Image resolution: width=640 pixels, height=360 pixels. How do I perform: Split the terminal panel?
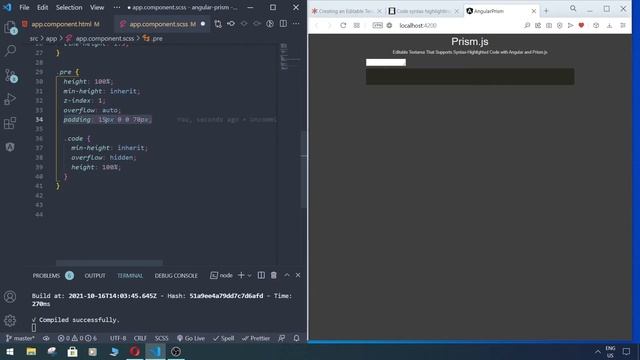click(x=261, y=276)
